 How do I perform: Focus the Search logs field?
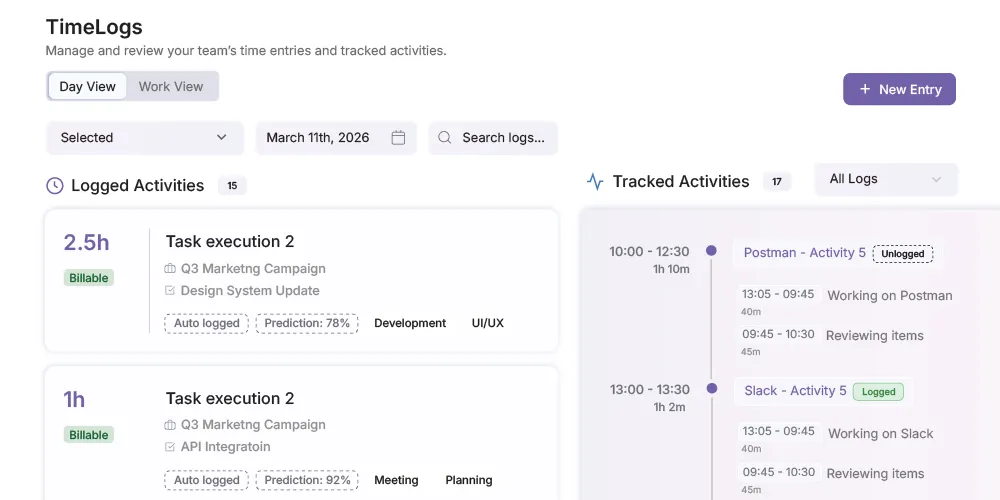[x=493, y=138]
